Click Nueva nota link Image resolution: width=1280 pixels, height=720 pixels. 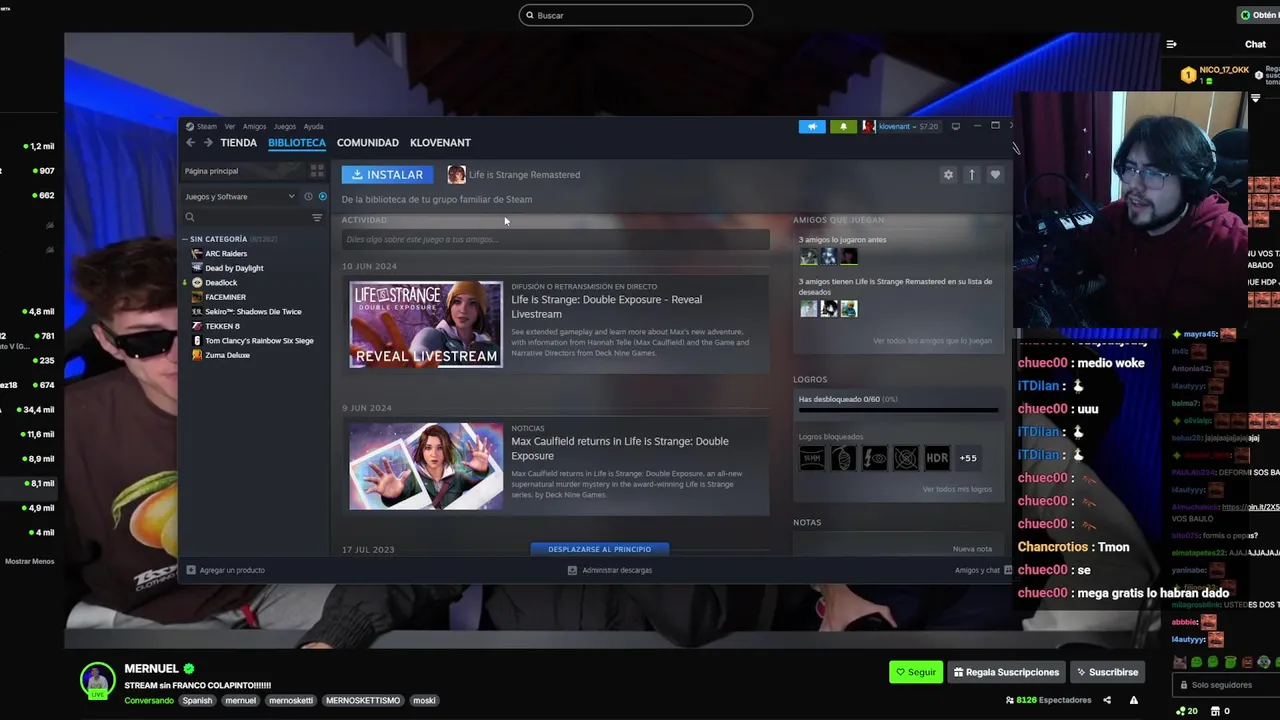click(x=972, y=549)
